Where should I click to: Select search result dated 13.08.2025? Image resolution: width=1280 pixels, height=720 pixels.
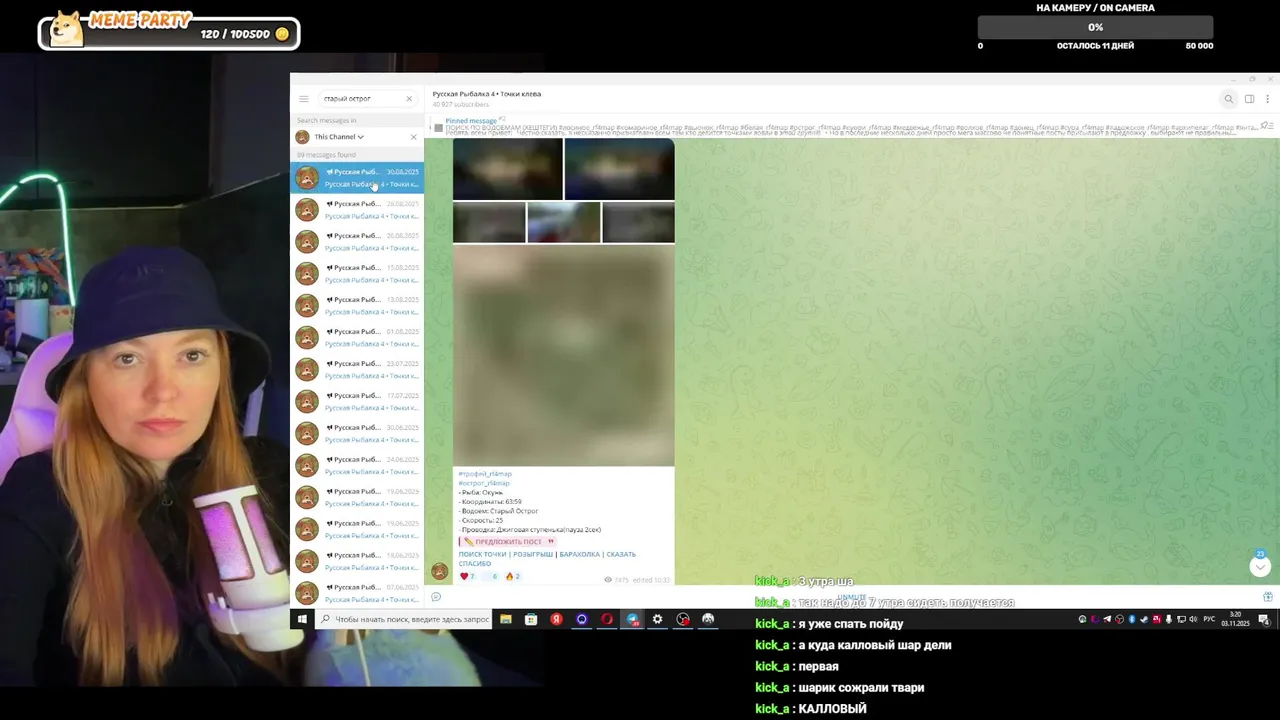pos(357,306)
